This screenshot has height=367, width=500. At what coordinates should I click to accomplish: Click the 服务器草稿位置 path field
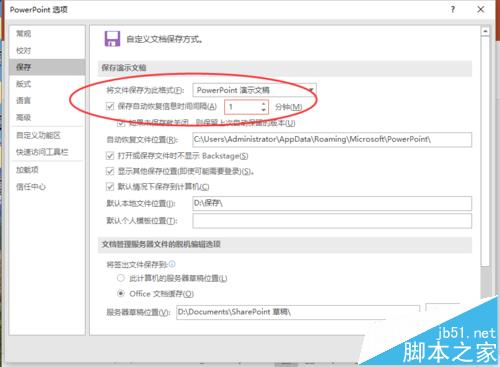tap(298, 312)
